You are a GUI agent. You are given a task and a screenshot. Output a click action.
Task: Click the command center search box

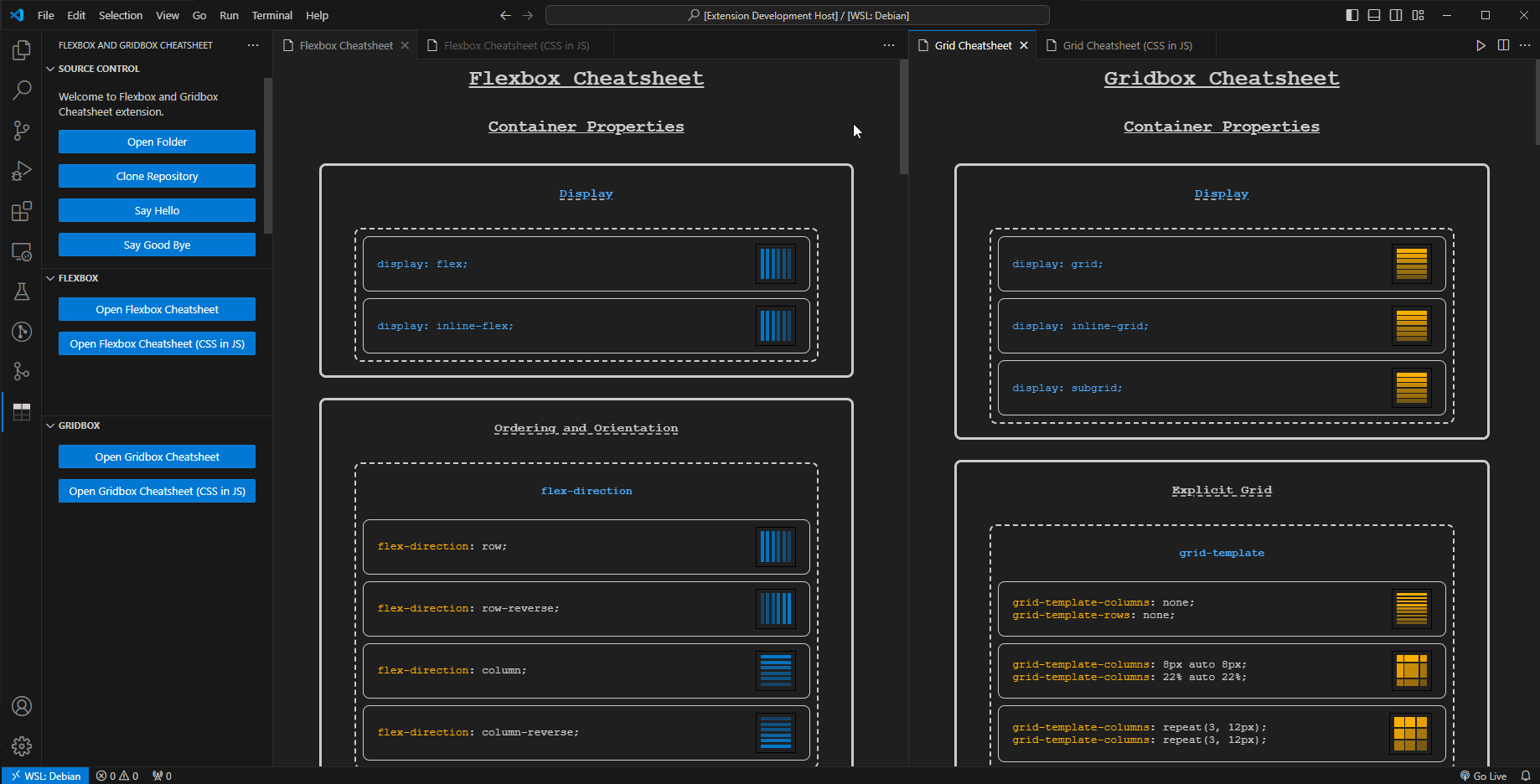coord(797,15)
